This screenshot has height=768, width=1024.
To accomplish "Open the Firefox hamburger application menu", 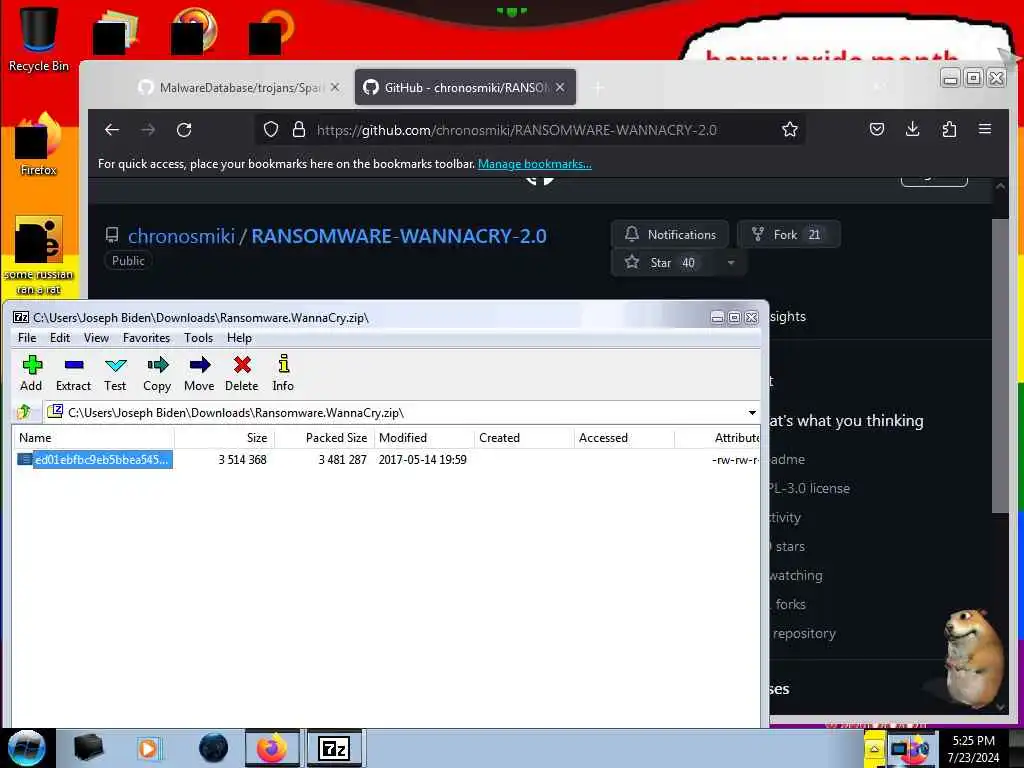I will [985, 129].
